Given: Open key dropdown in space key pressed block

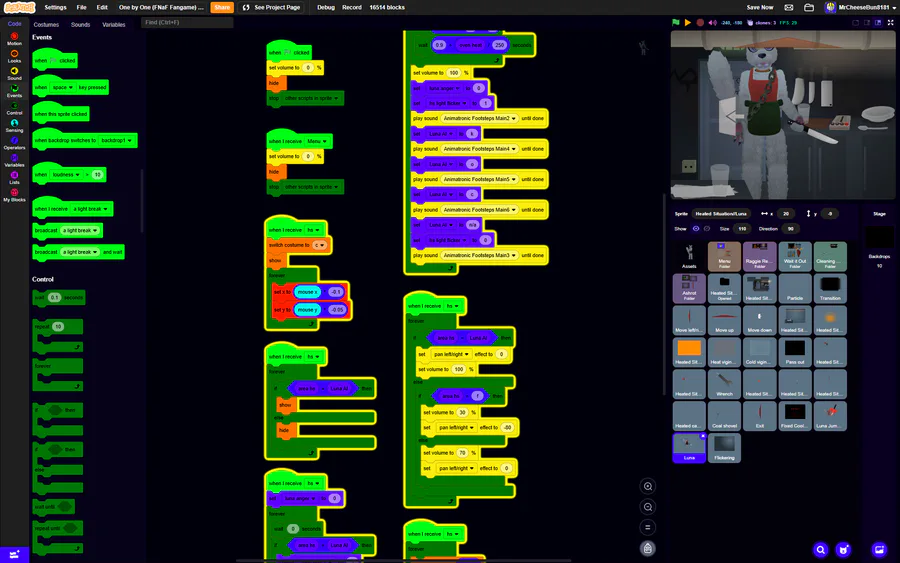Looking at the screenshot, I should (63, 88).
